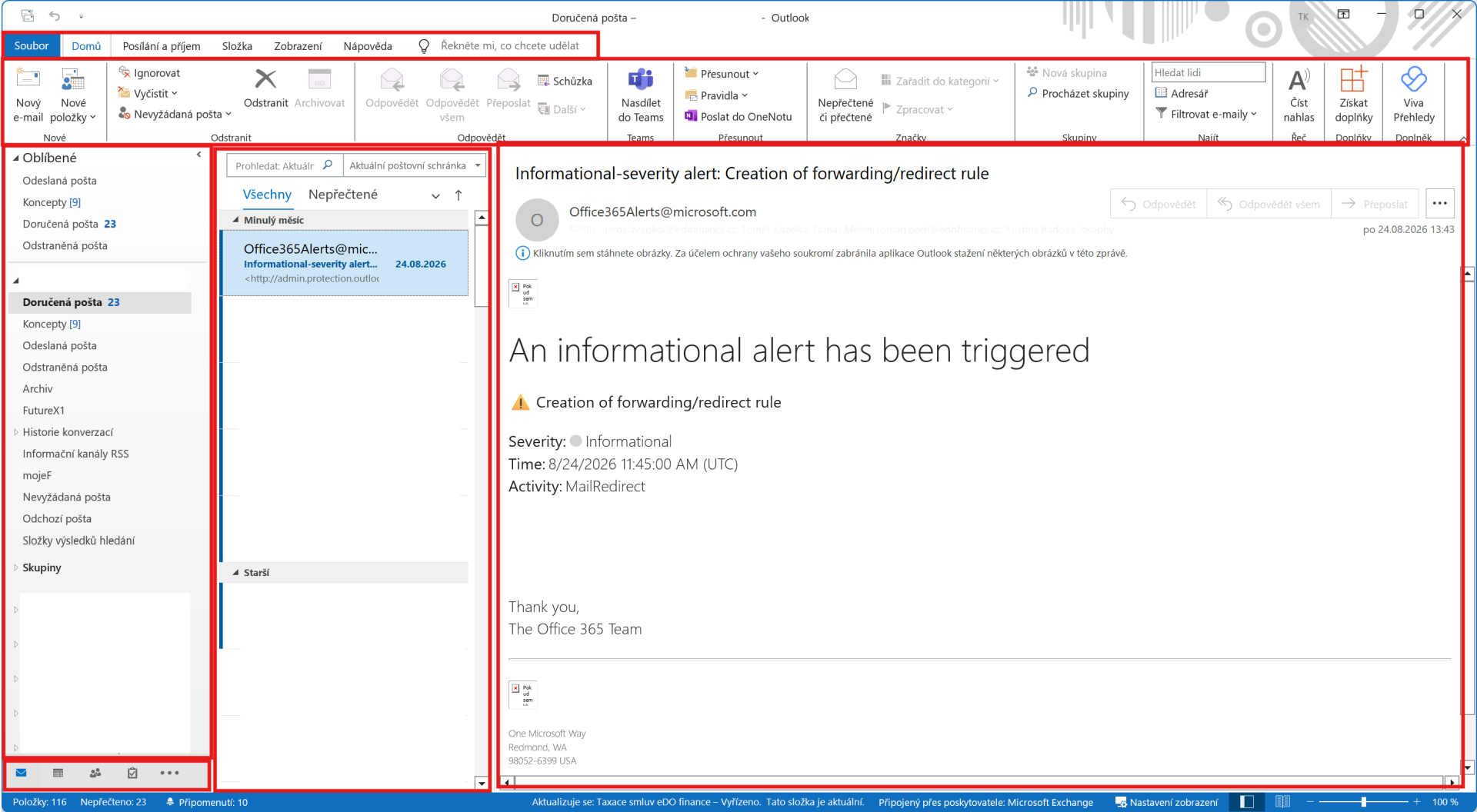Open Přesunout move dropdown
1477x812 pixels.
coord(722,74)
